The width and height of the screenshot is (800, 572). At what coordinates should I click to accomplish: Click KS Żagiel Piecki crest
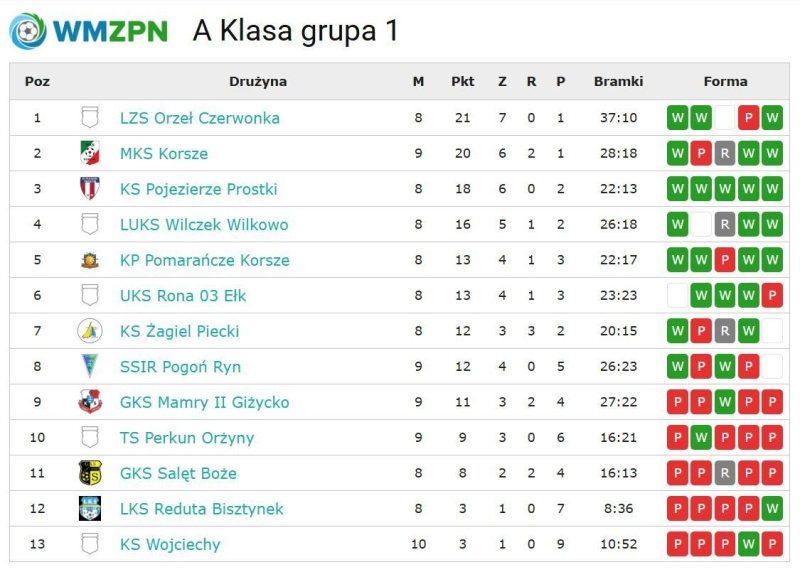(x=90, y=331)
